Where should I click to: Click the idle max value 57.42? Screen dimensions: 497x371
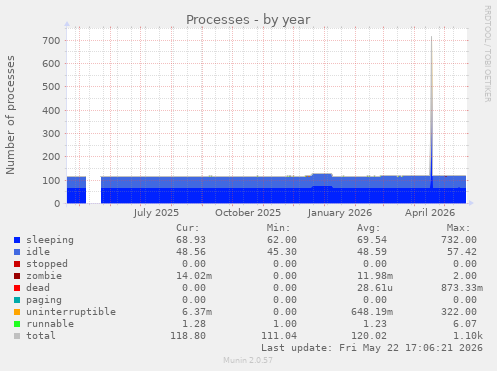click(x=462, y=252)
